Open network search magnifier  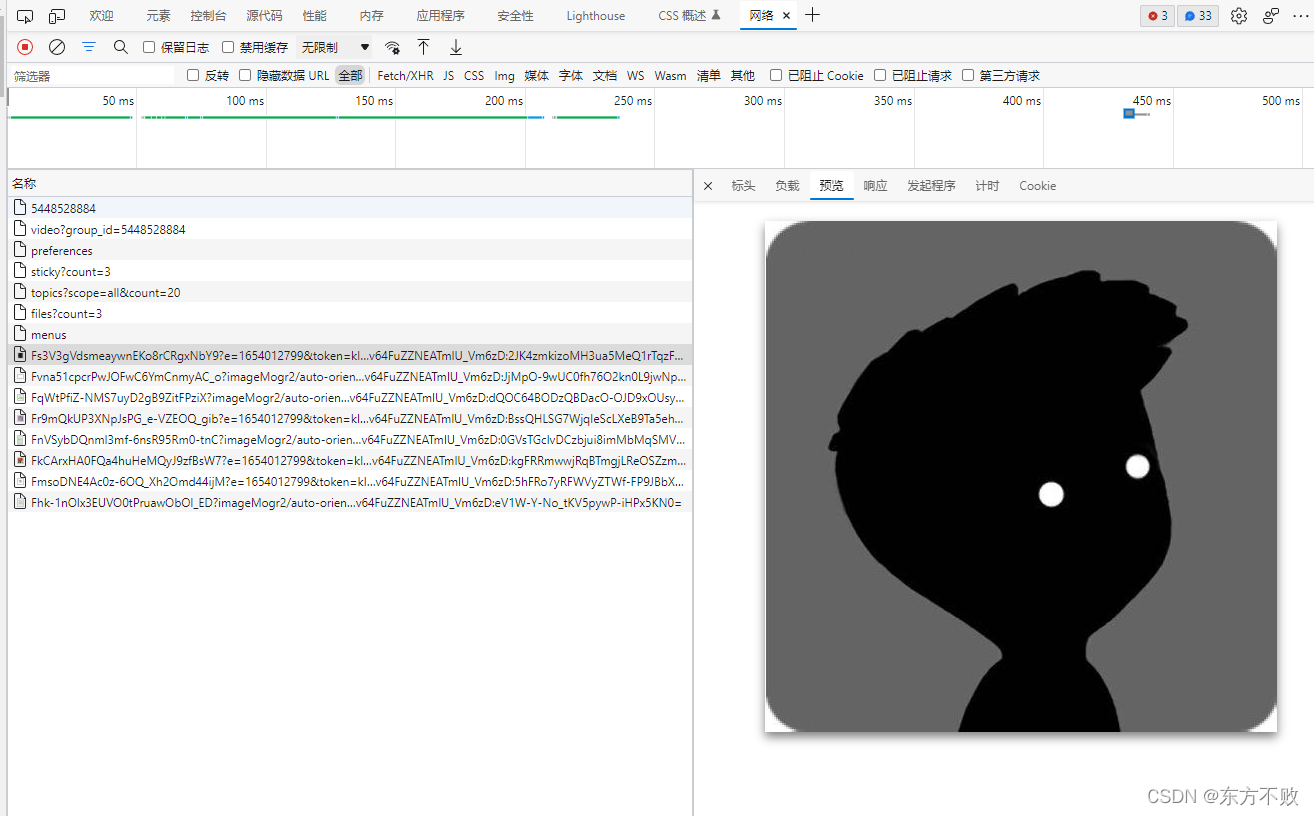coord(121,47)
